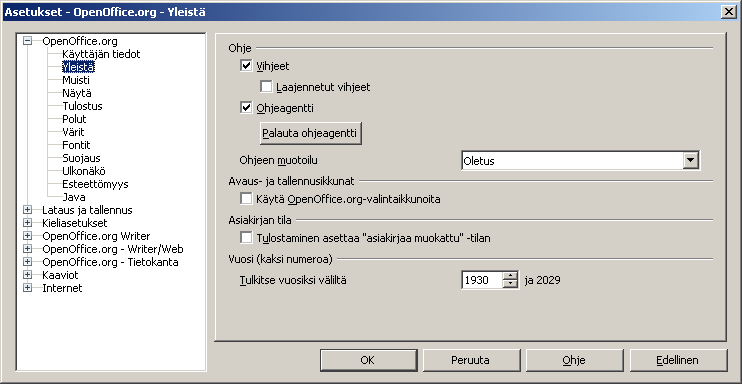
Task: Select Internet tree label
Action: click(x=62, y=288)
